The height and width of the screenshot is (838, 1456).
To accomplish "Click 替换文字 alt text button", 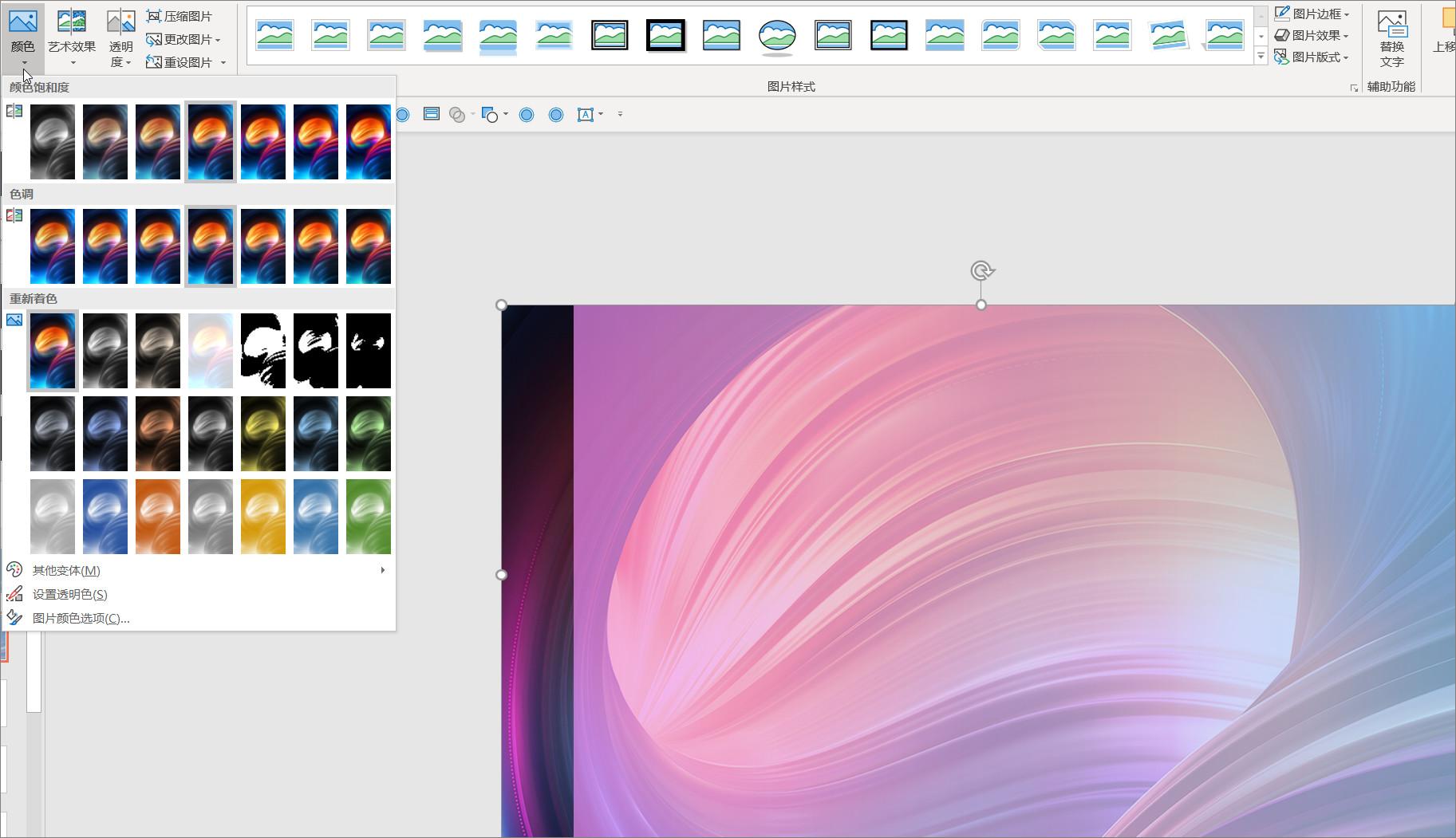I will point(1392,38).
